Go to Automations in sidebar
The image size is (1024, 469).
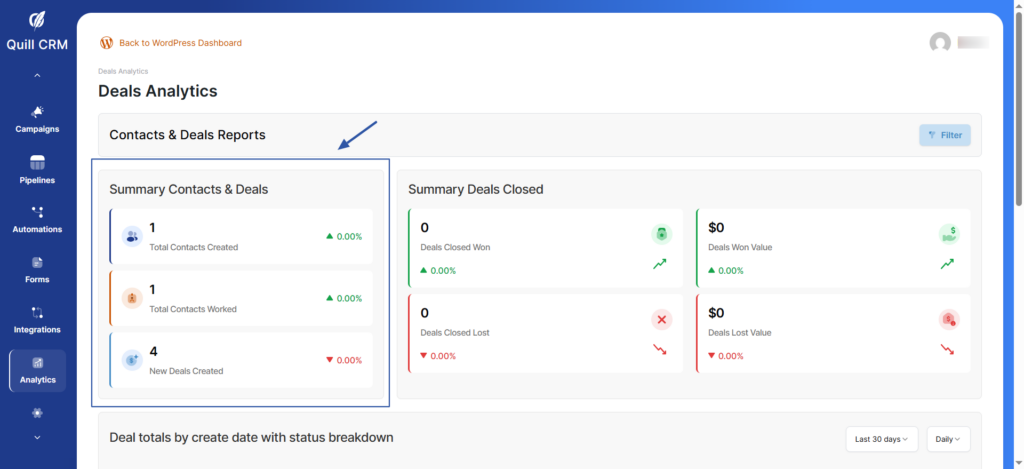37,220
